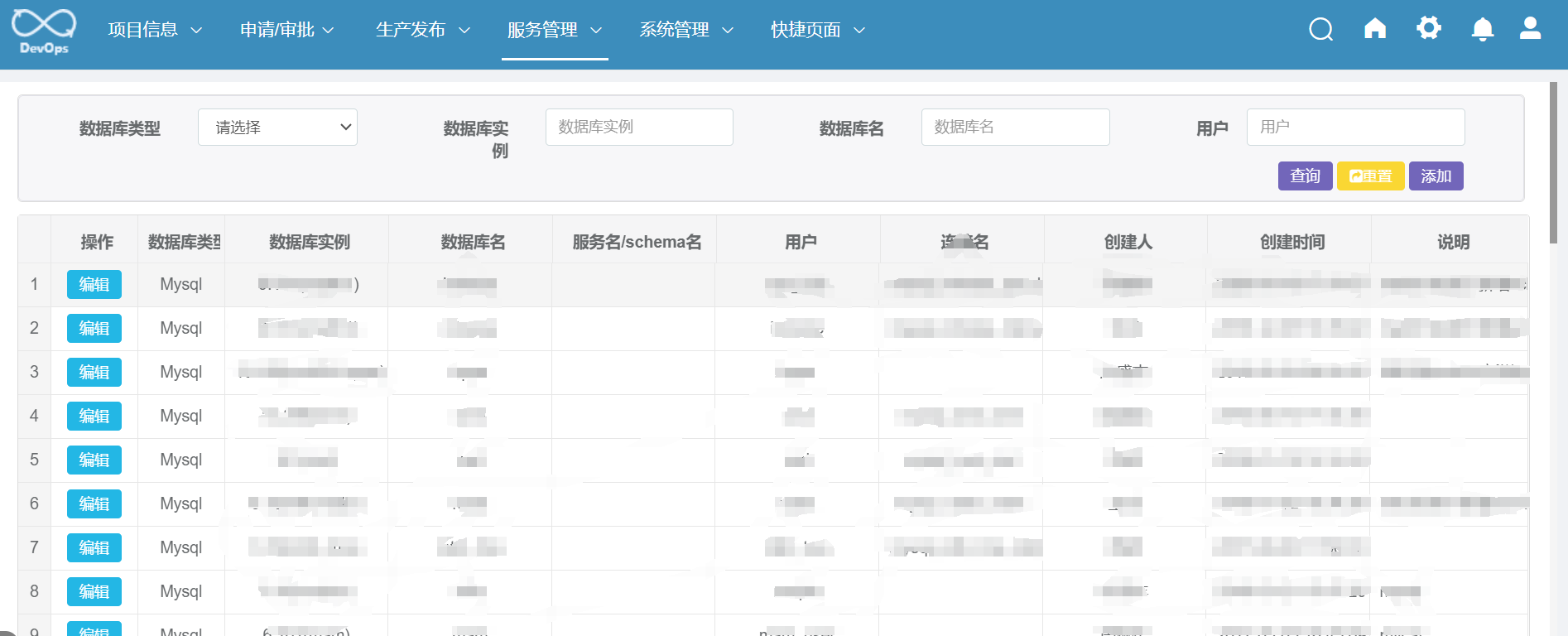The image size is (1568, 636).
Task: Click the Mysql cell in row 4
Action: 180,416
